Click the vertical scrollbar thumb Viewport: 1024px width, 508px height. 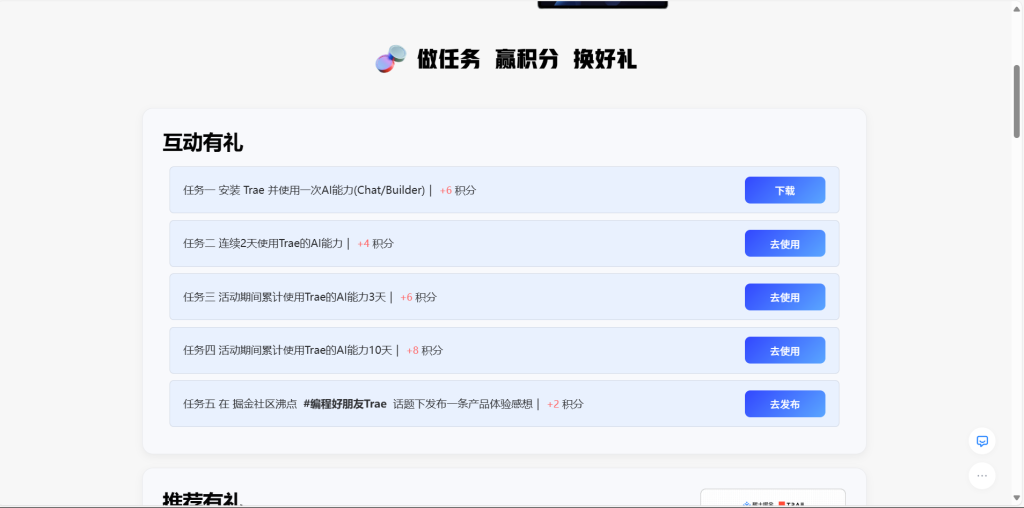1016,100
